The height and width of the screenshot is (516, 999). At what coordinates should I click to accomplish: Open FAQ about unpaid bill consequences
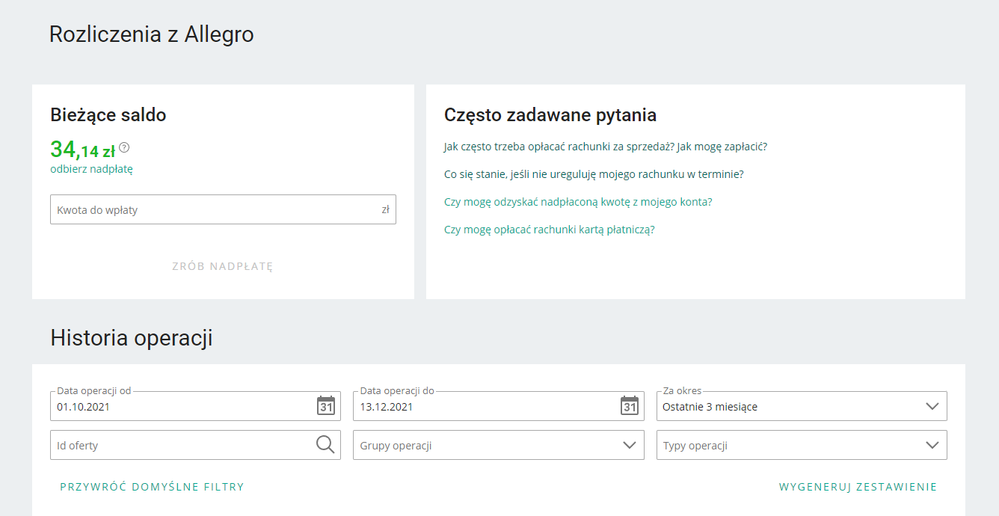[594, 174]
